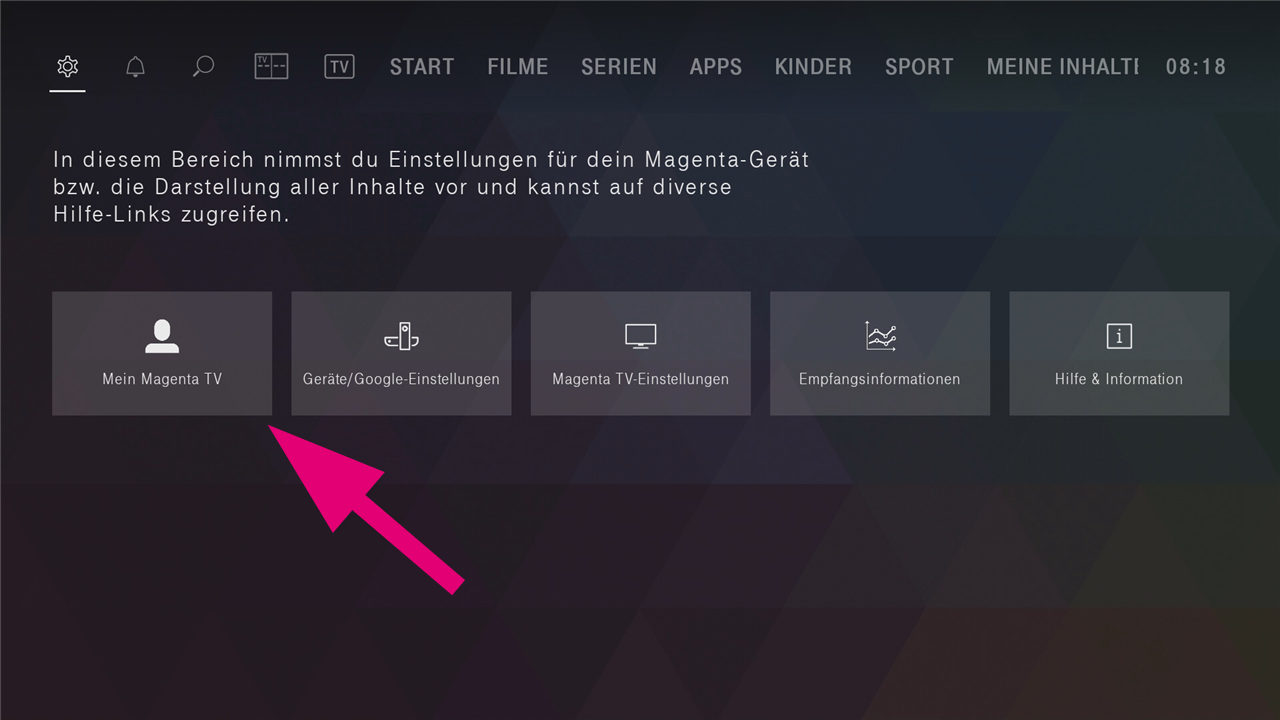
Task: Select the remote control icon on Geräte/Google-Einstellungen
Action: coord(401,336)
